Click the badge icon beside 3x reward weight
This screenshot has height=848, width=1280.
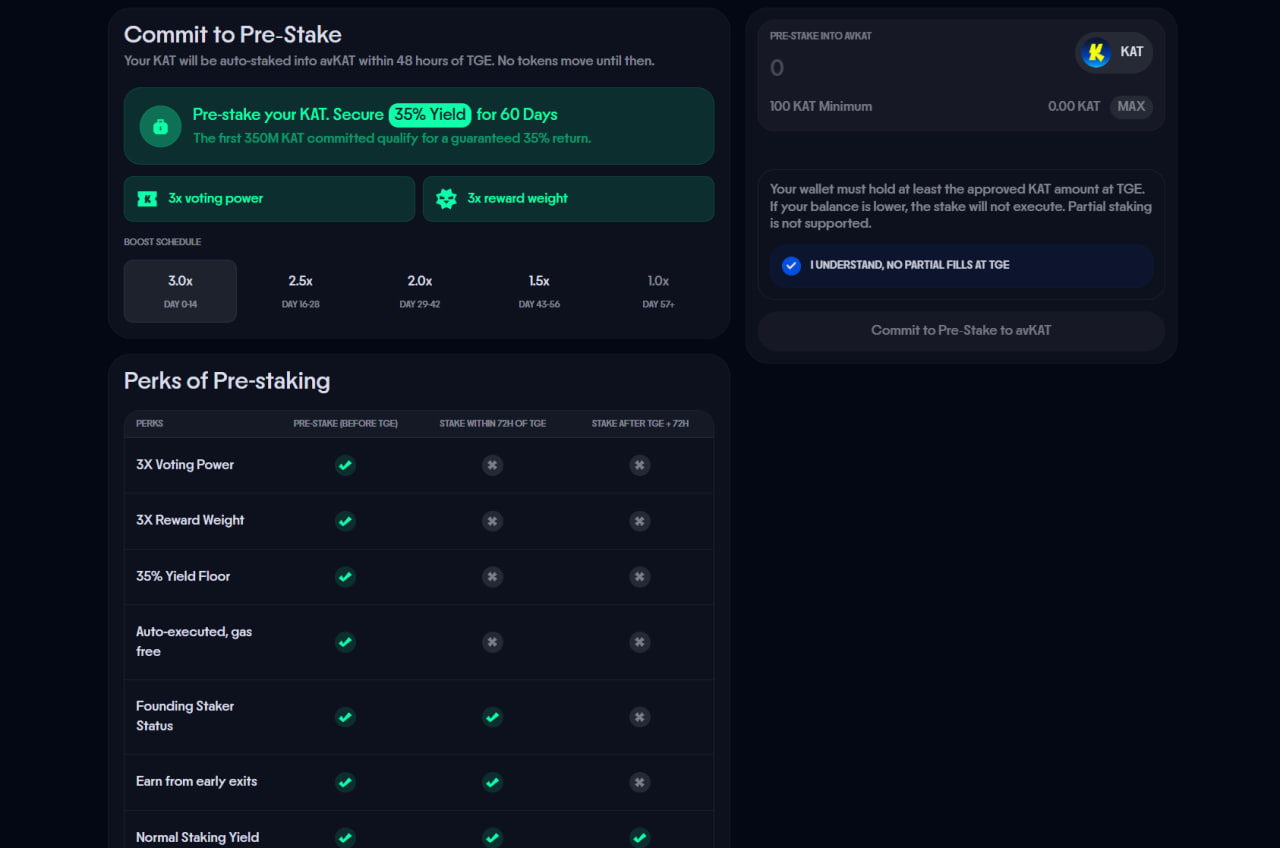pyautogui.click(x=446, y=199)
